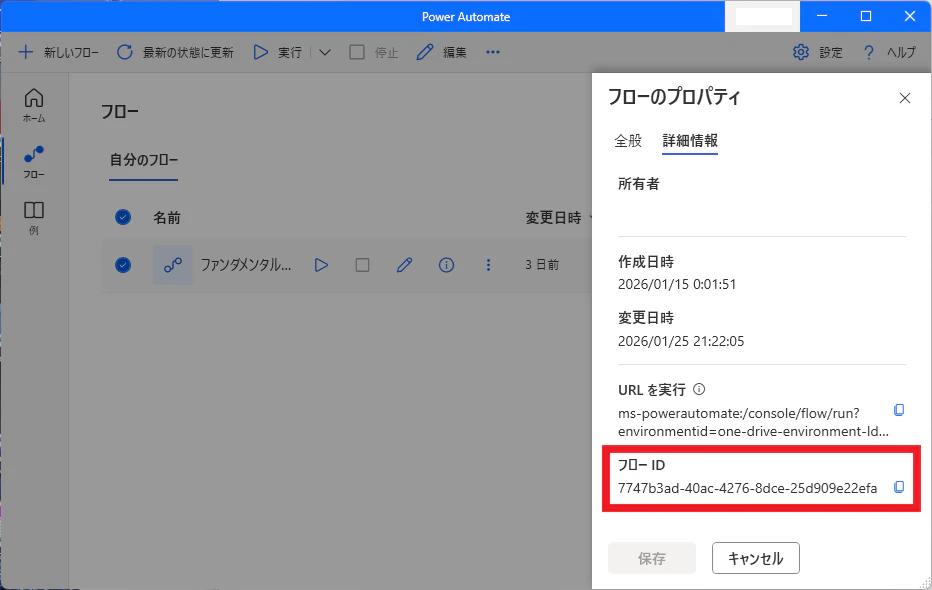Select the 自分のフロー tab
Viewport: 932px width, 590px height.
[x=144, y=160]
